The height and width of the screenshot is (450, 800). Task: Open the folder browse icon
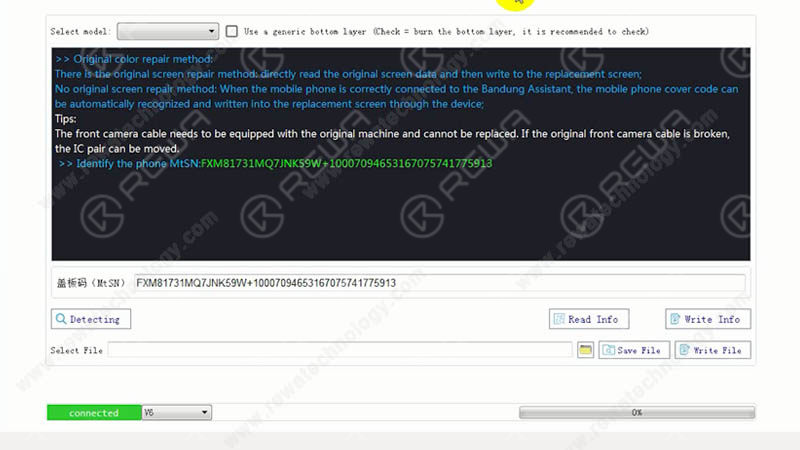(x=585, y=350)
